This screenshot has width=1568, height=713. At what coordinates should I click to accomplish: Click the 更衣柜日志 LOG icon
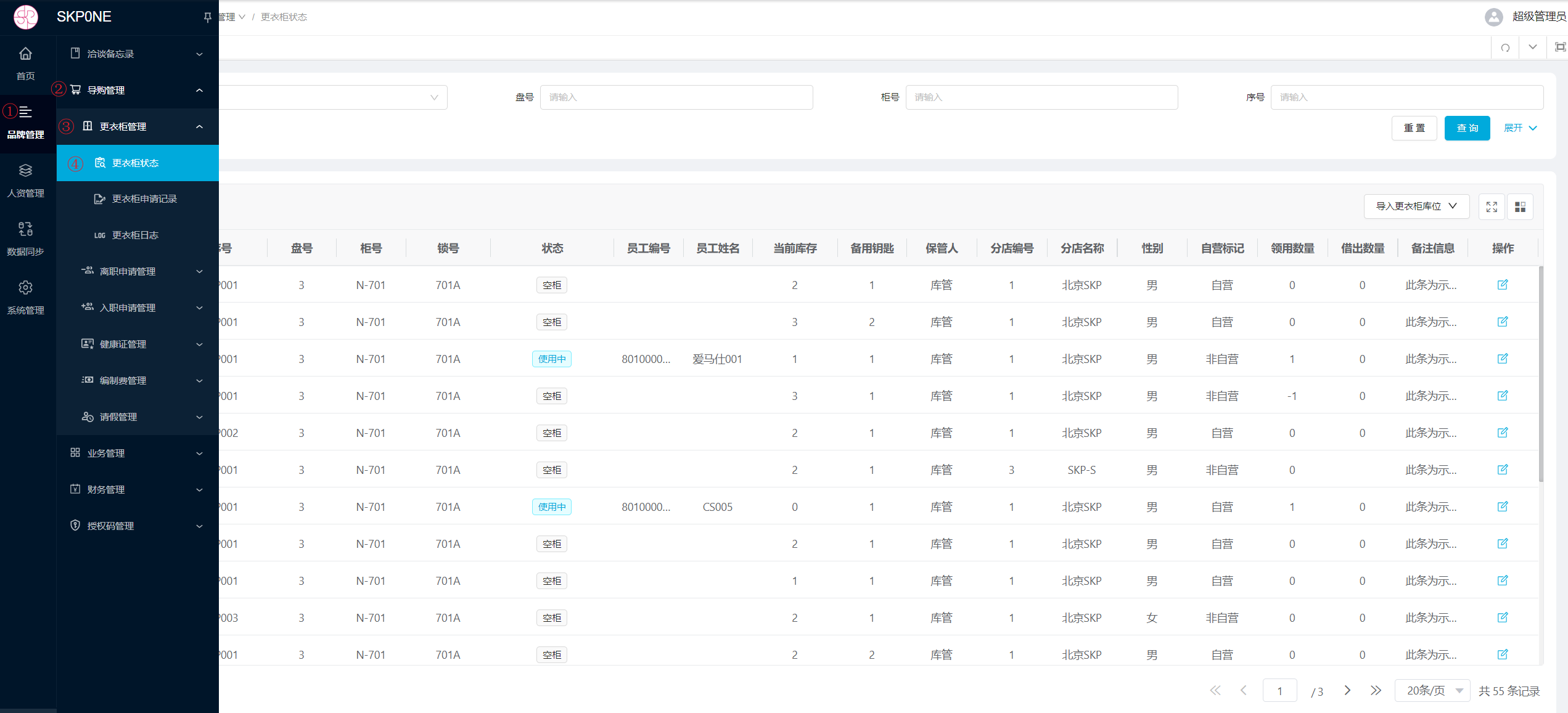point(100,235)
